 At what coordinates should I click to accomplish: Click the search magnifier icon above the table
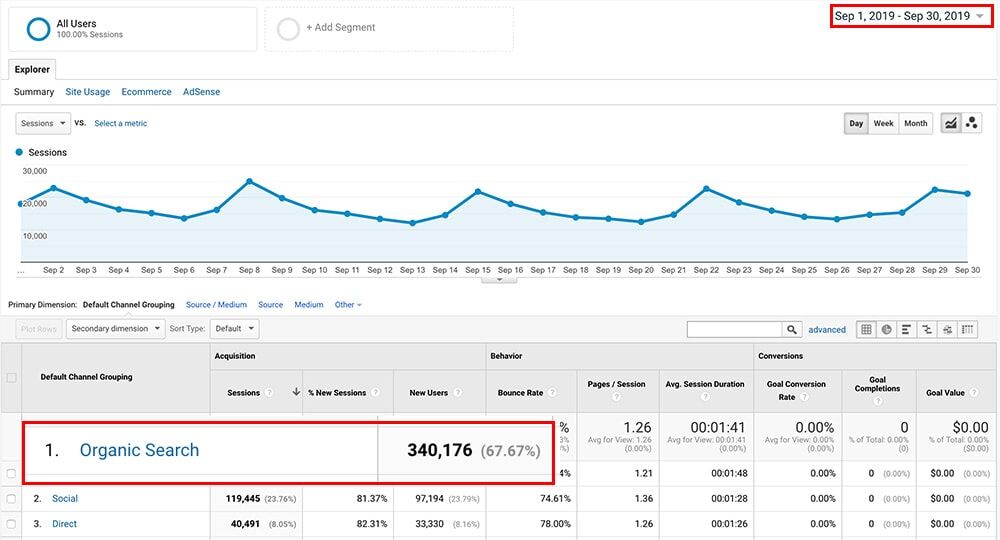tap(792, 329)
